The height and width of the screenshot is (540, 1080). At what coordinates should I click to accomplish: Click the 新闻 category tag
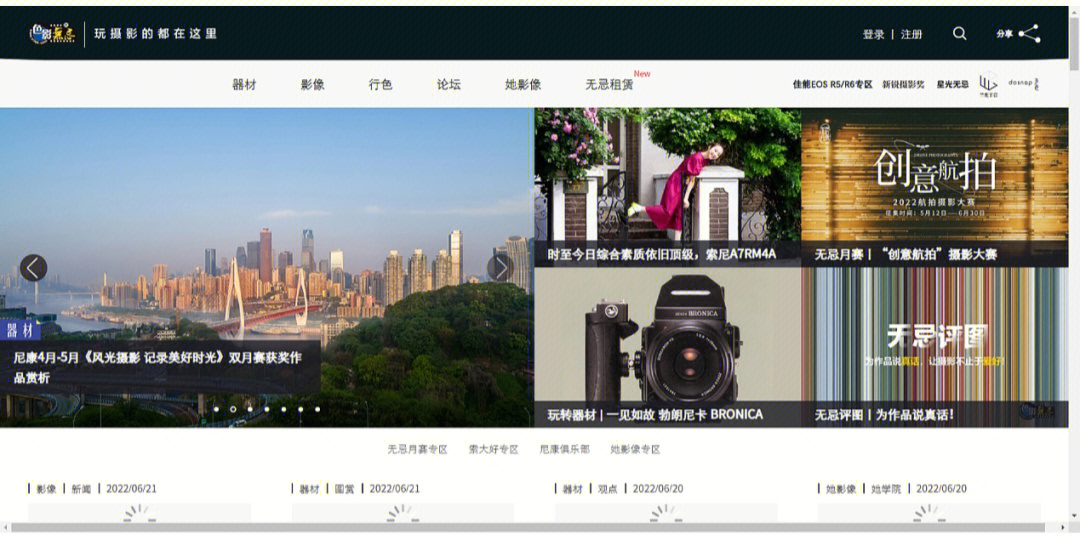click(81, 489)
